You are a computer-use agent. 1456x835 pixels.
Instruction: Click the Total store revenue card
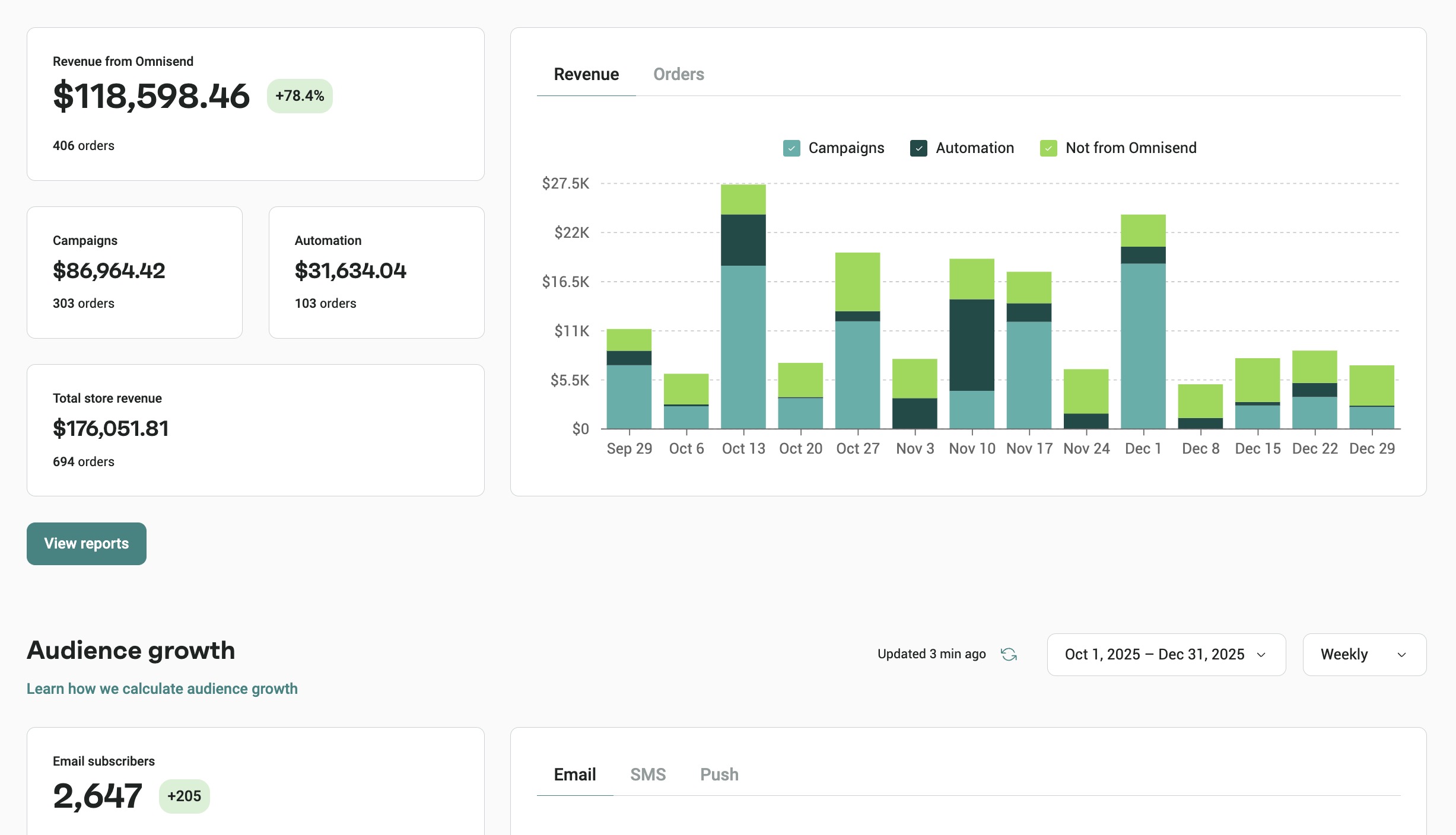click(255, 430)
